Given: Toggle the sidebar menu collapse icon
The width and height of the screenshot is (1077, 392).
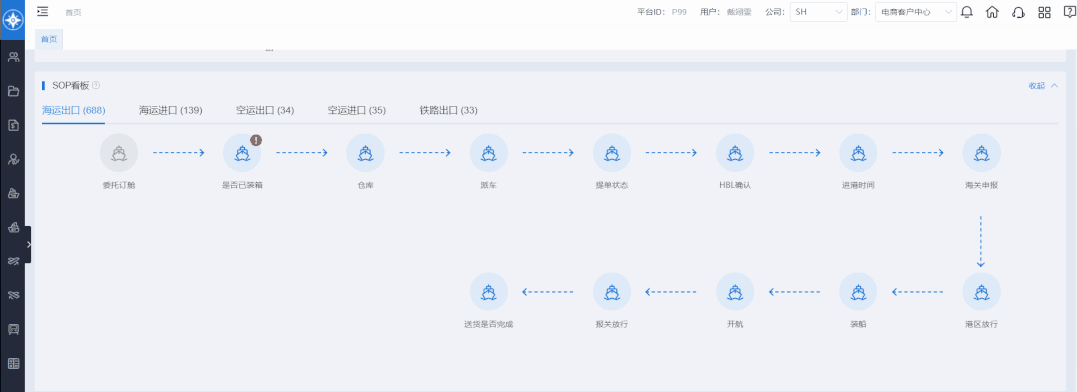Looking at the screenshot, I should 43,12.
